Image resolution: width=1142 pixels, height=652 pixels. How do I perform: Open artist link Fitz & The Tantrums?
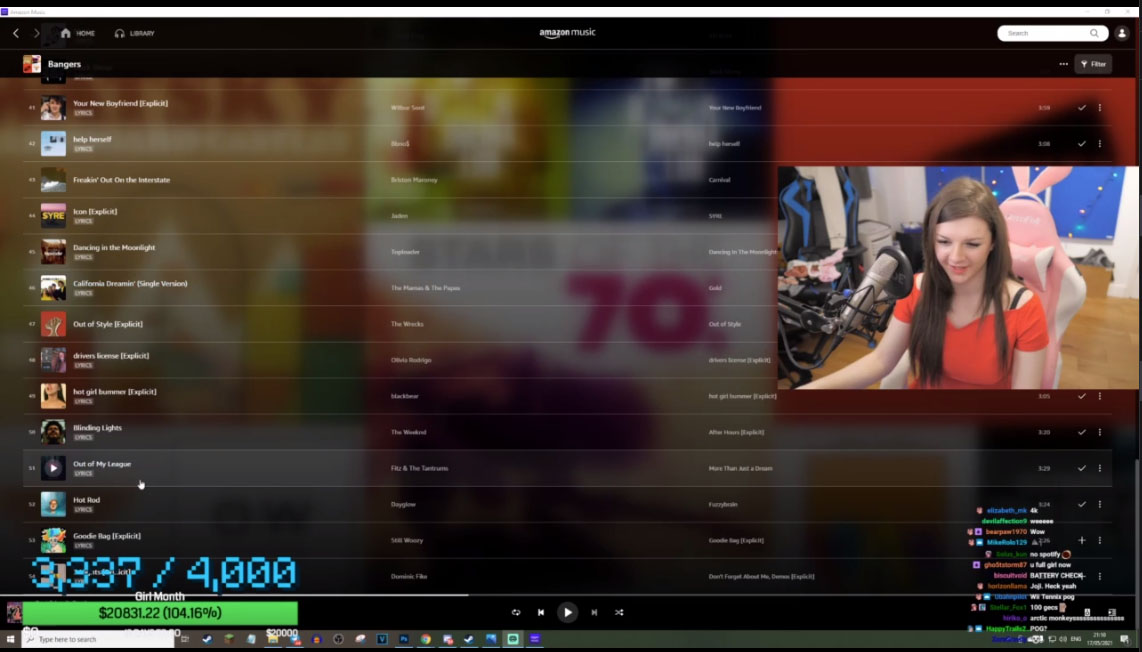click(x=420, y=468)
